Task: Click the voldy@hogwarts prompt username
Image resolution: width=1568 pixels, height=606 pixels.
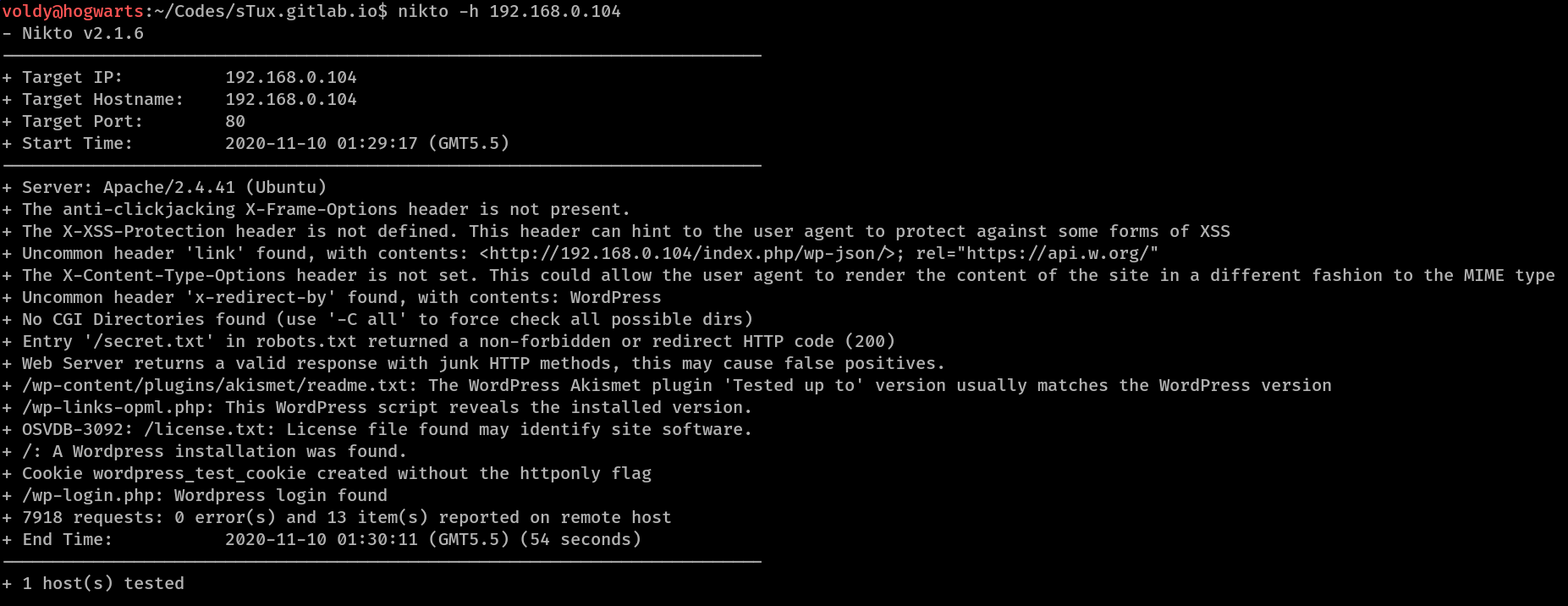Action: pos(73,11)
